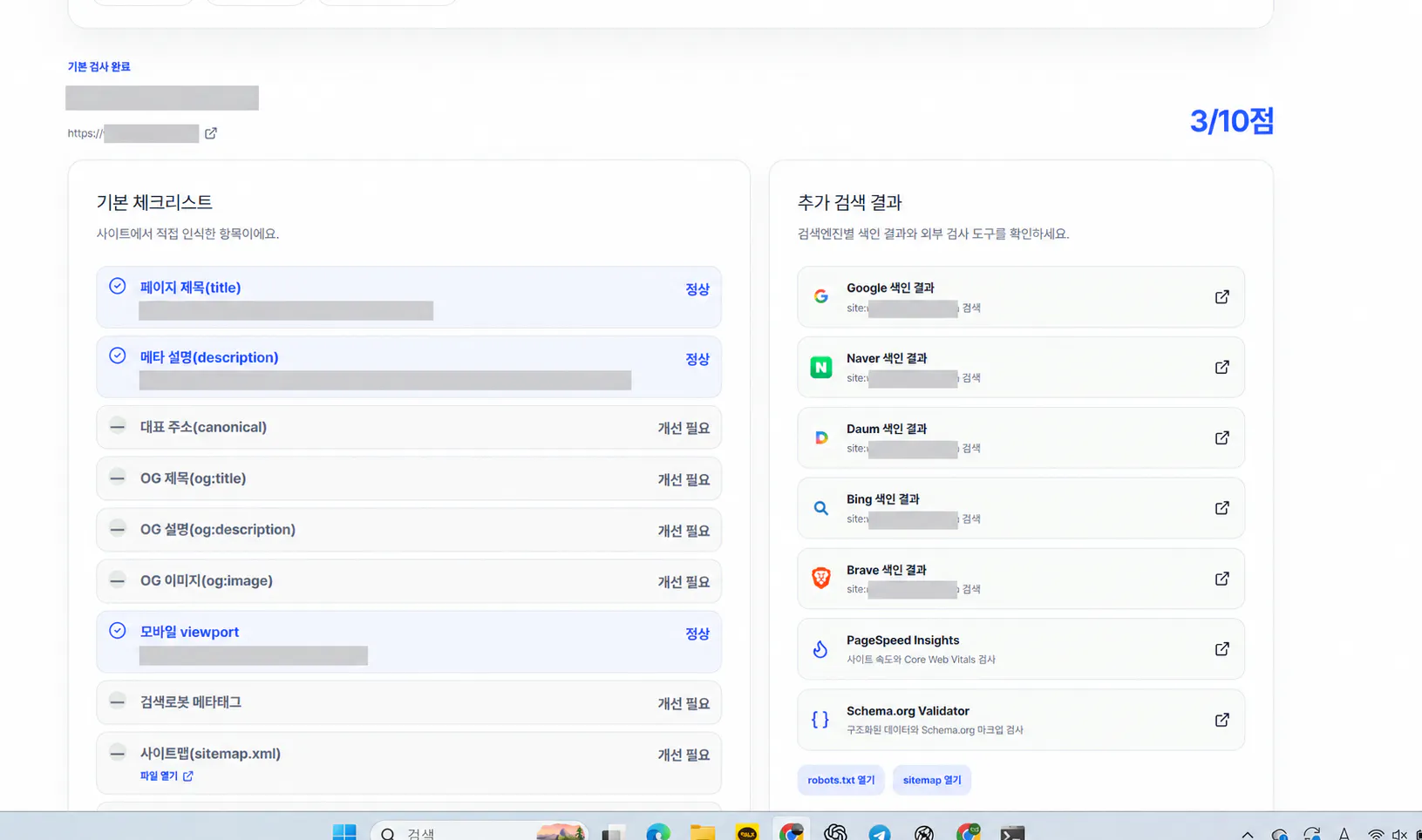
Task: Click the 대표 주소(canonical) dash icon
Action: [118, 426]
